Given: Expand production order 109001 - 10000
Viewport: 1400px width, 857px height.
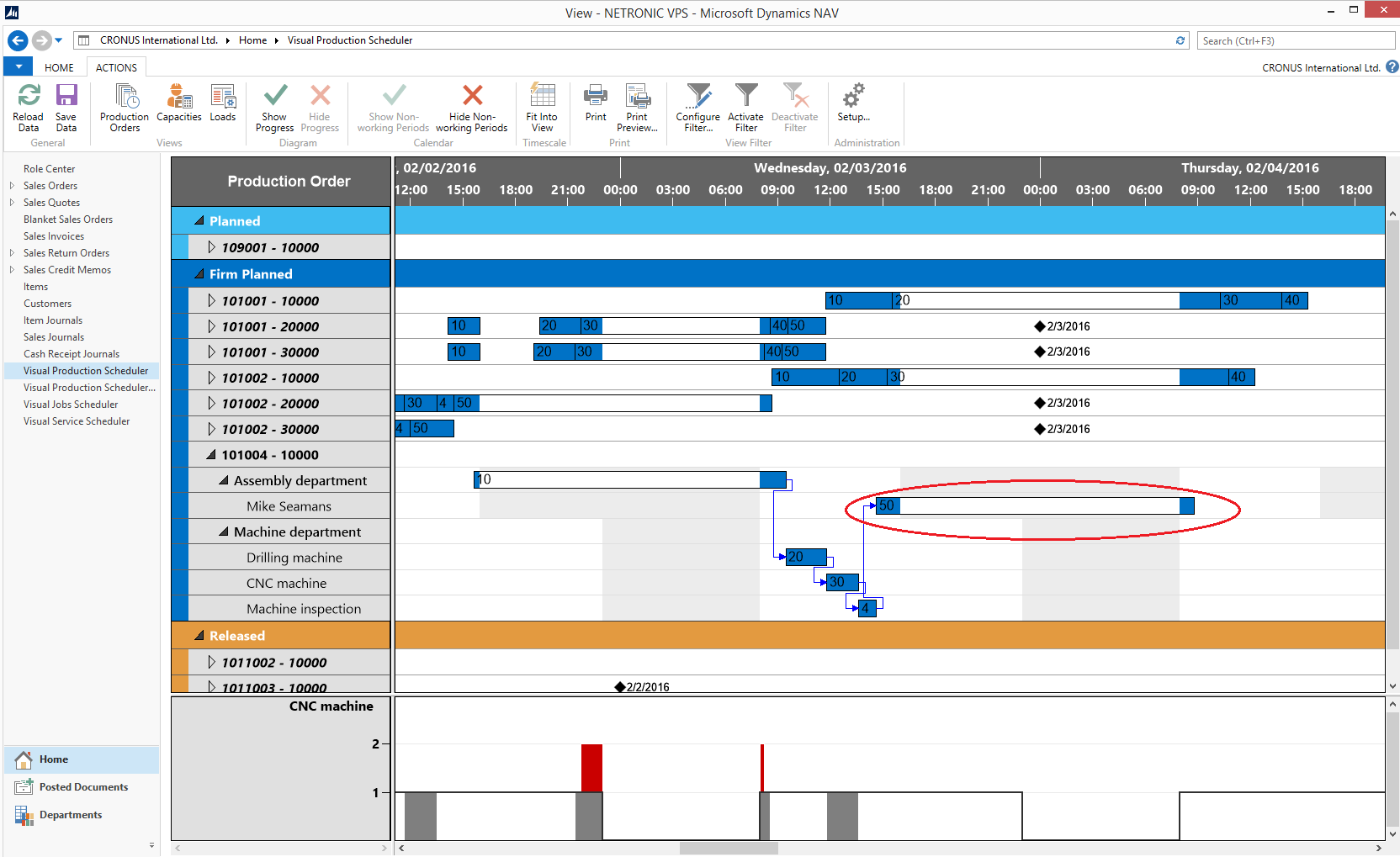Looking at the screenshot, I should tap(212, 247).
